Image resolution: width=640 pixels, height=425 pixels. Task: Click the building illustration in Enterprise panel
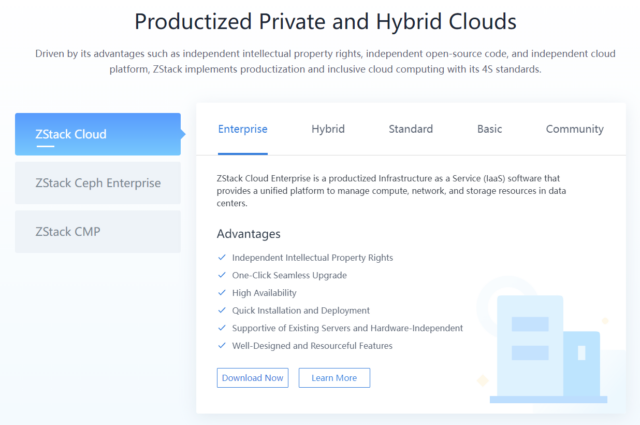547,349
